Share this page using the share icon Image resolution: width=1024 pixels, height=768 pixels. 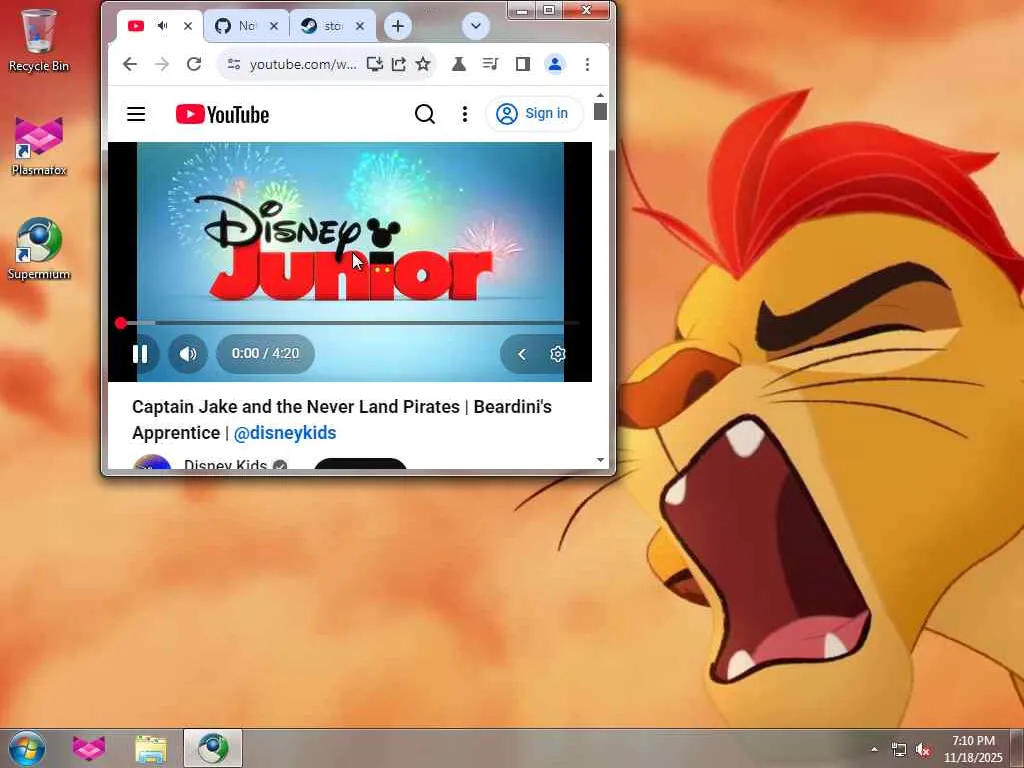click(398, 64)
